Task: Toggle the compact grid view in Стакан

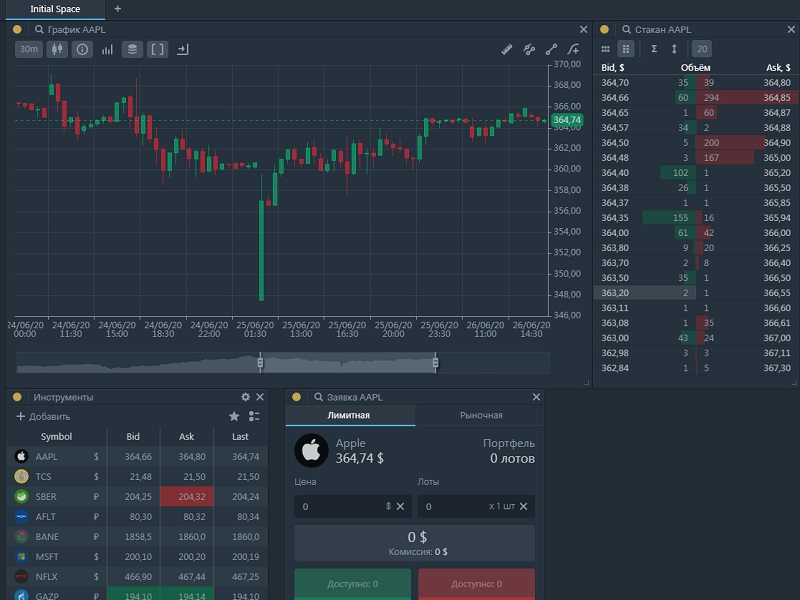Action: coord(626,49)
